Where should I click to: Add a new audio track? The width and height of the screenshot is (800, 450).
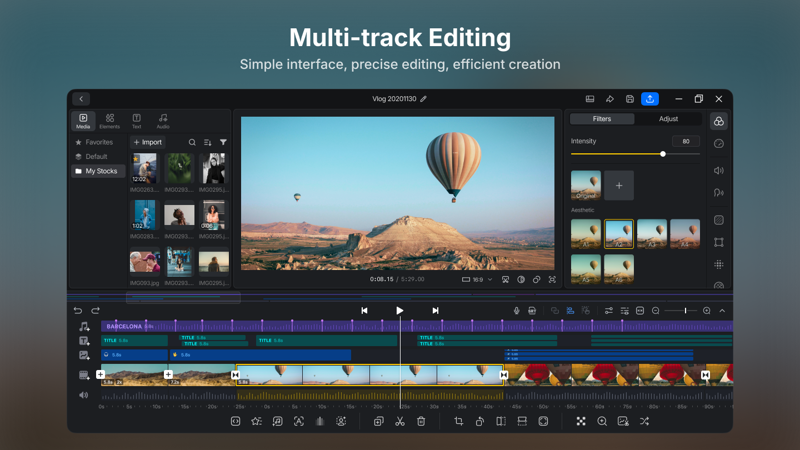(x=84, y=326)
